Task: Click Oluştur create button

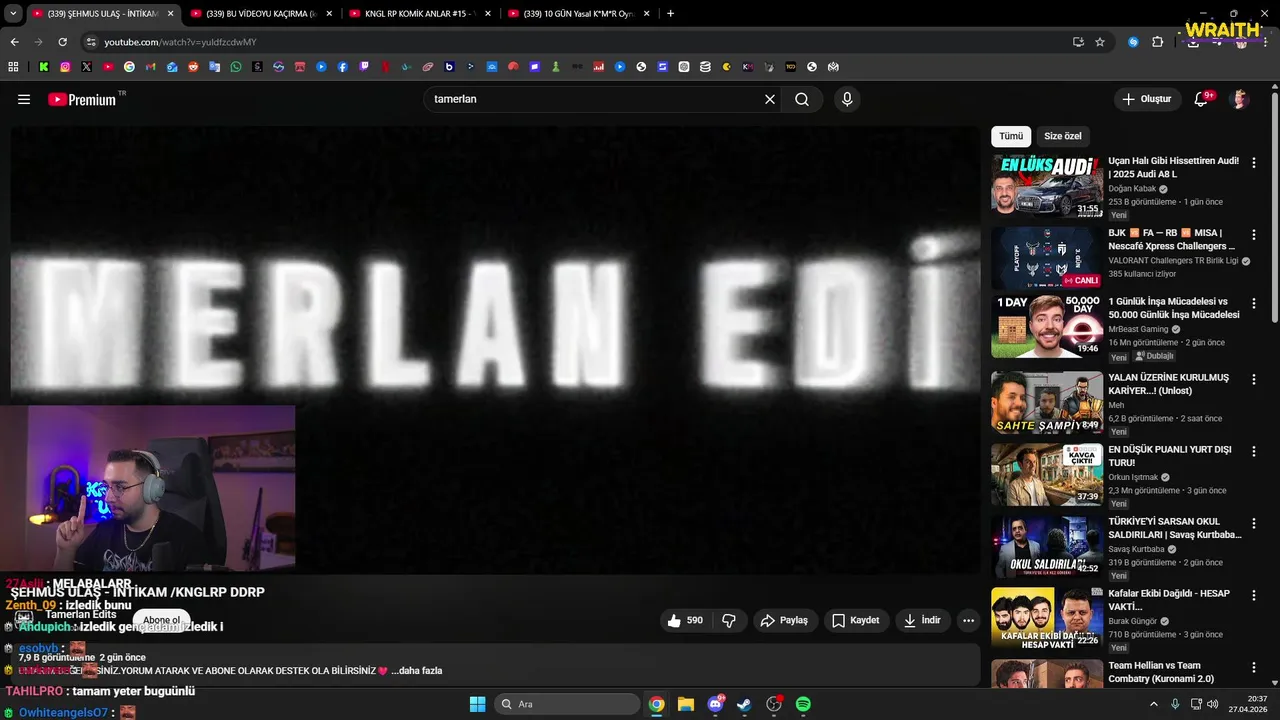Action: click(x=1146, y=99)
